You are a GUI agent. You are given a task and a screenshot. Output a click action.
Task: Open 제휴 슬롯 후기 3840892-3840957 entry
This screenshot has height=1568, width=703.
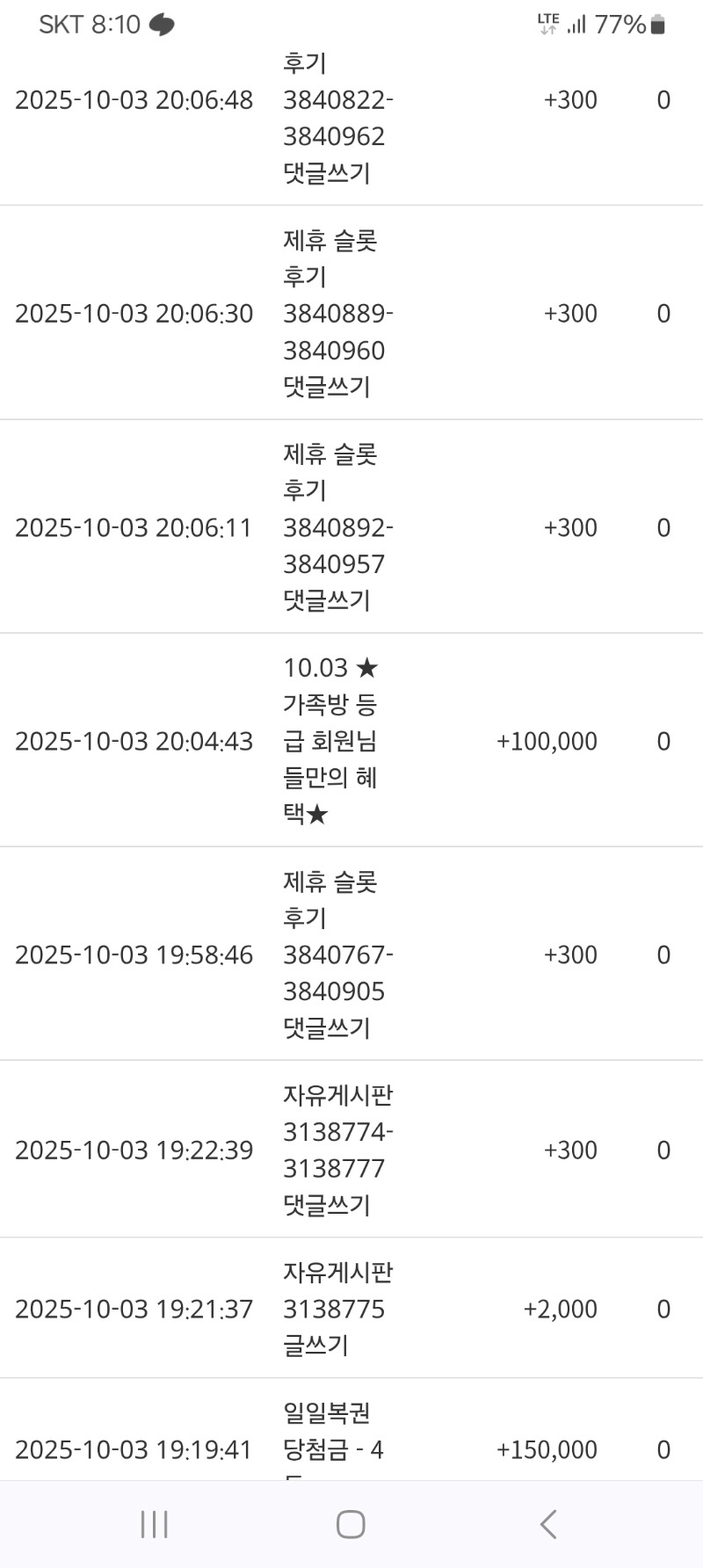point(337,527)
